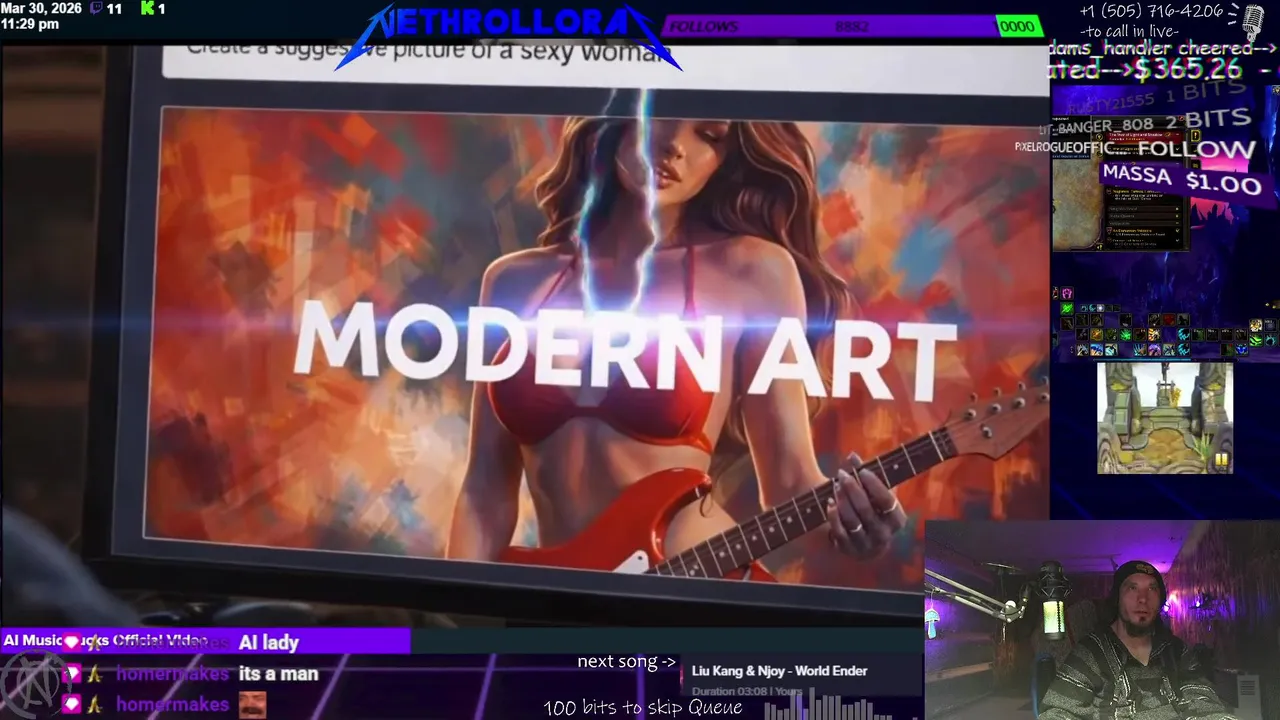Click the audio visualizer bars below the song
Viewport: 1280px width, 720px height.
coord(842,706)
